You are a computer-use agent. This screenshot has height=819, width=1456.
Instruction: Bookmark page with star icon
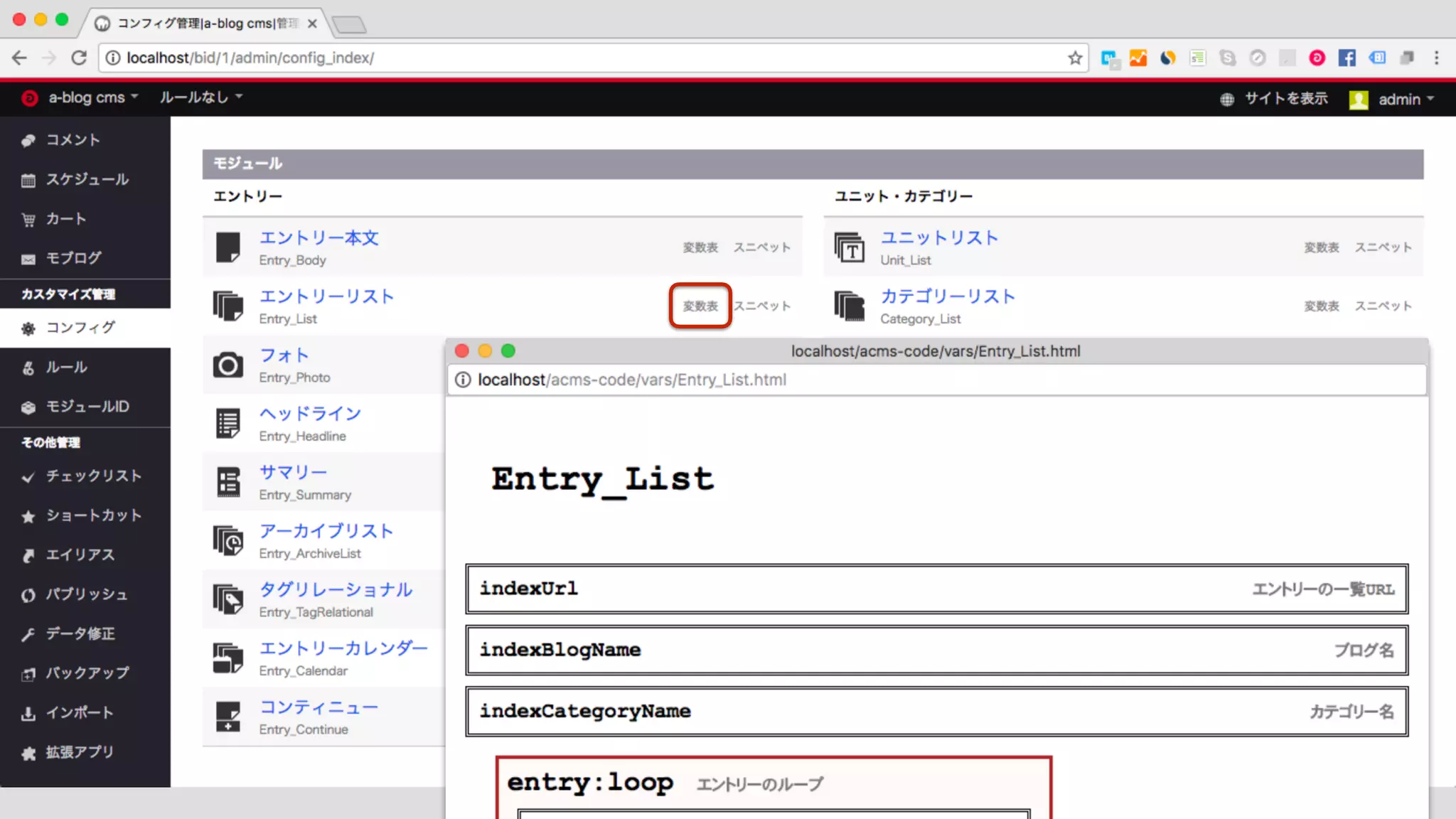point(1075,58)
